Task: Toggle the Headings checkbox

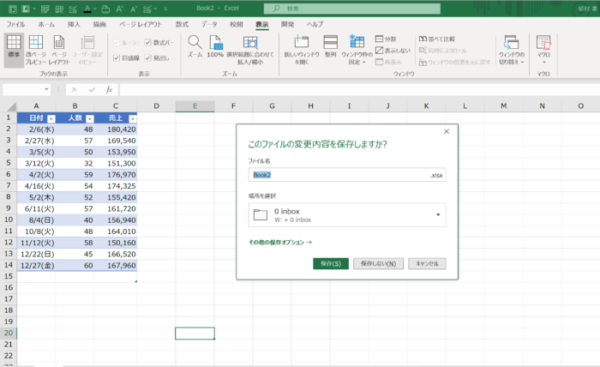Action: click(148, 58)
